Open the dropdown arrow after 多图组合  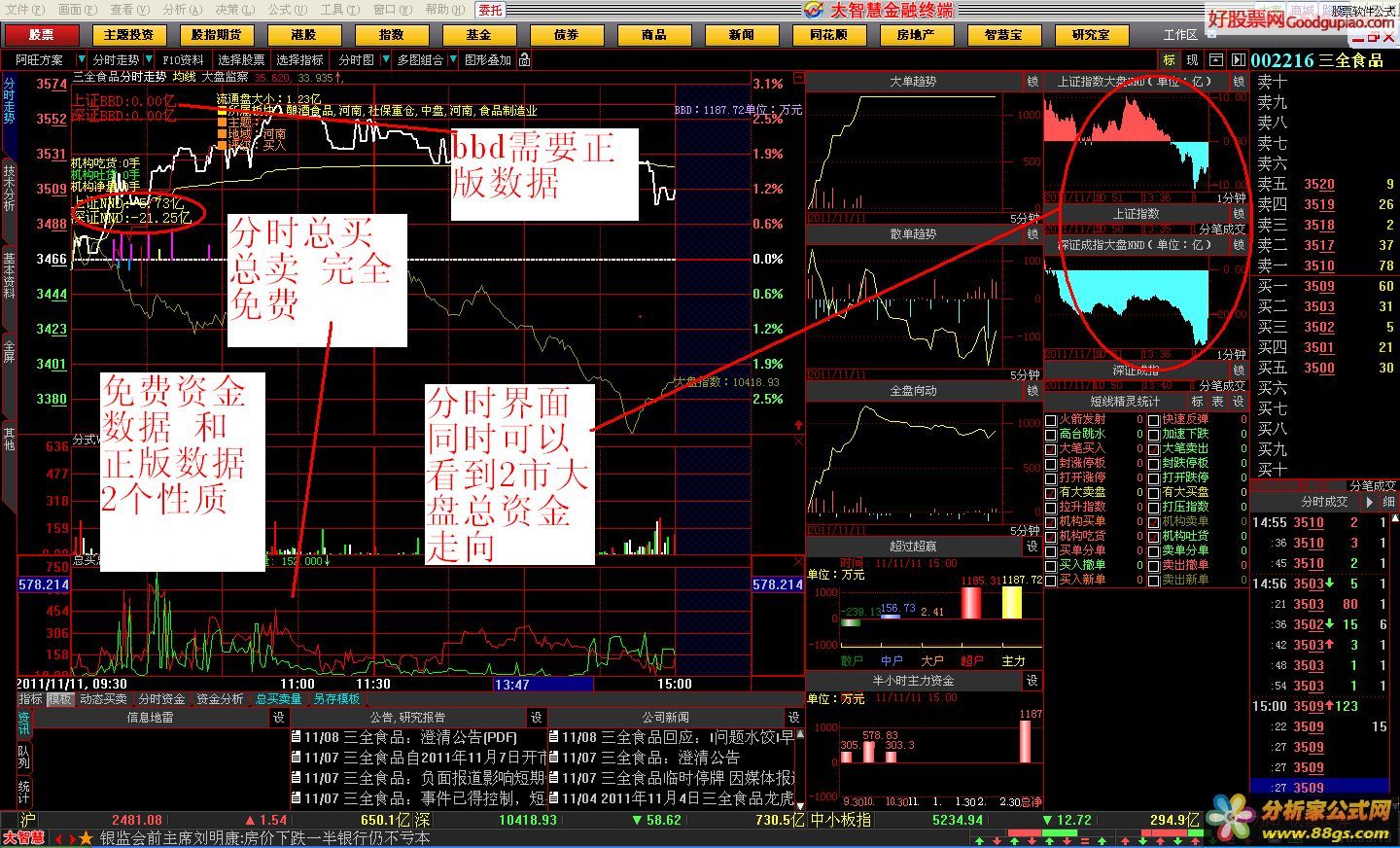[453, 60]
